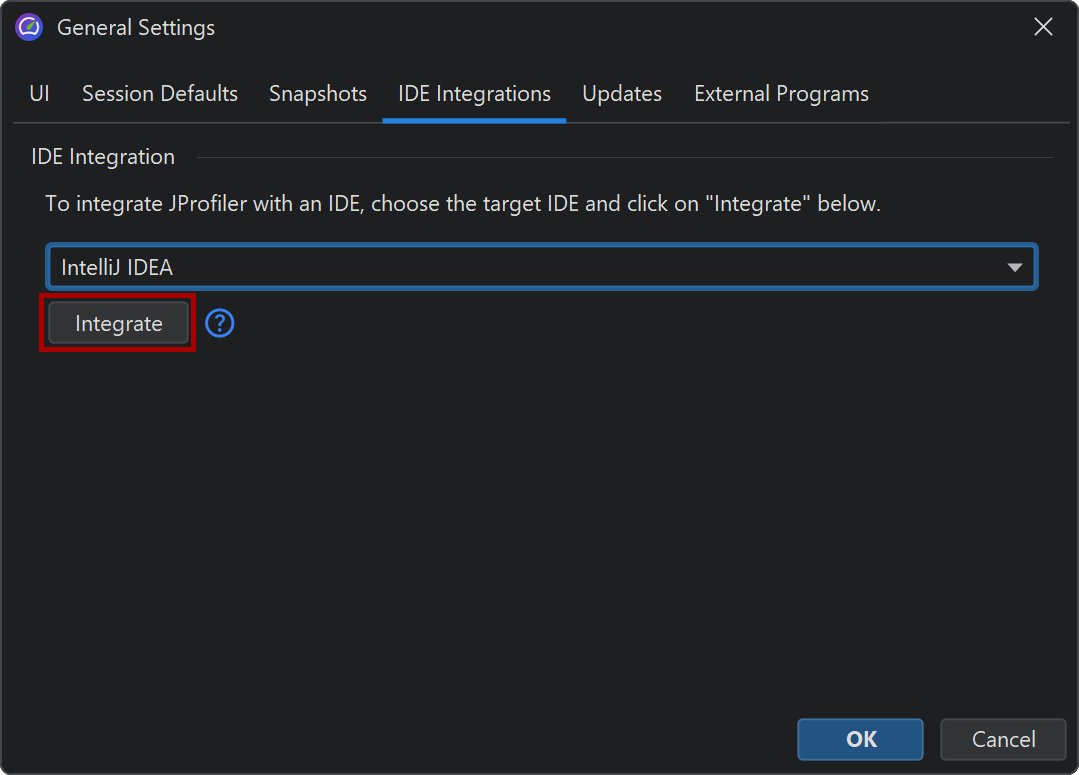Image resolution: width=1079 pixels, height=775 pixels.
Task: Dismiss the dialog with Cancel
Action: pos(1003,740)
